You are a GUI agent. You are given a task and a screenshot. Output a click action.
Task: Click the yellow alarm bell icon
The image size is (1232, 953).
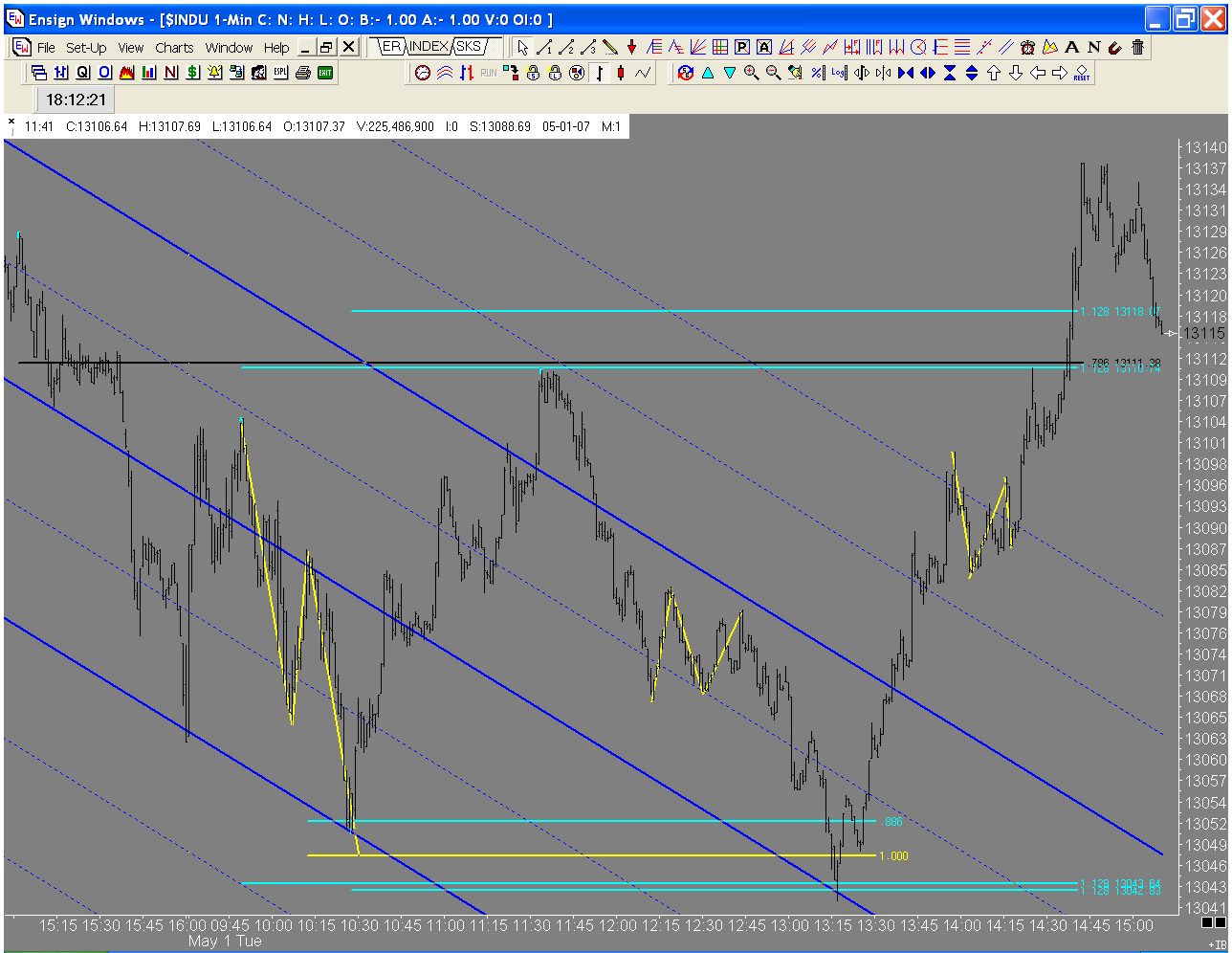pos(214,73)
